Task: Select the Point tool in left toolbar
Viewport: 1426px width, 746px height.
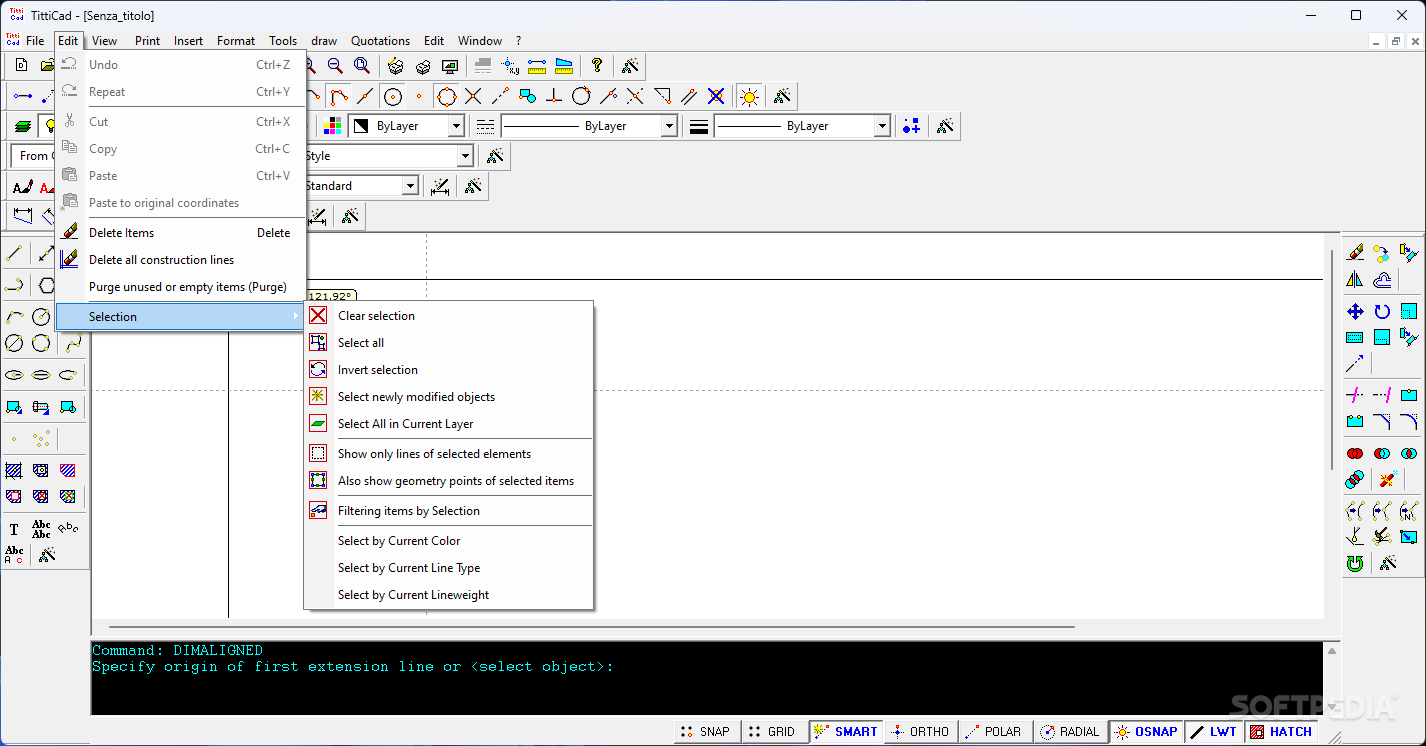Action: coord(14,439)
